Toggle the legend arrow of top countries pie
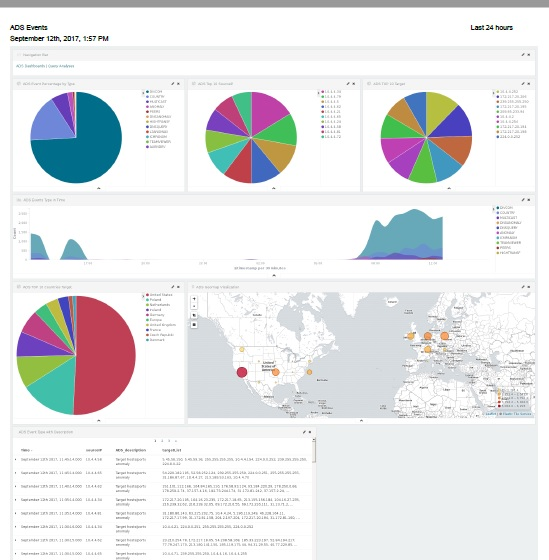549x560 pixels. click(143, 296)
